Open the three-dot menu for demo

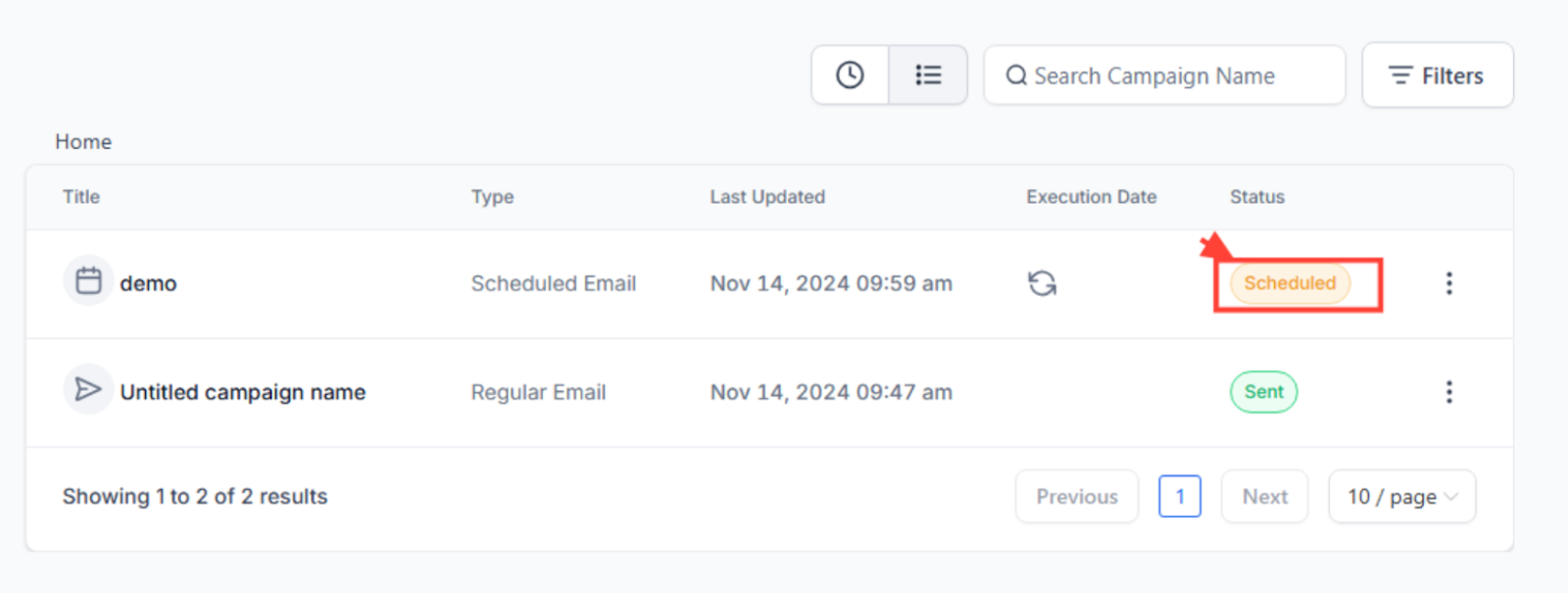[x=1448, y=283]
